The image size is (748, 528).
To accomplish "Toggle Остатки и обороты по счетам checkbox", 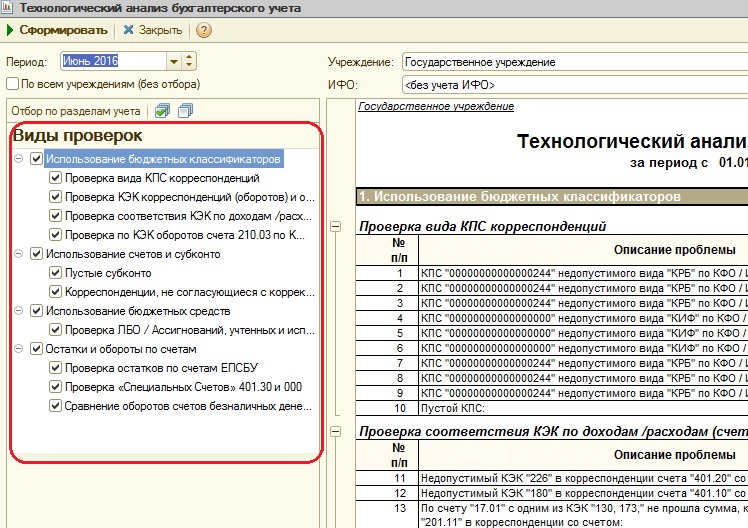I will coord(36,349).
